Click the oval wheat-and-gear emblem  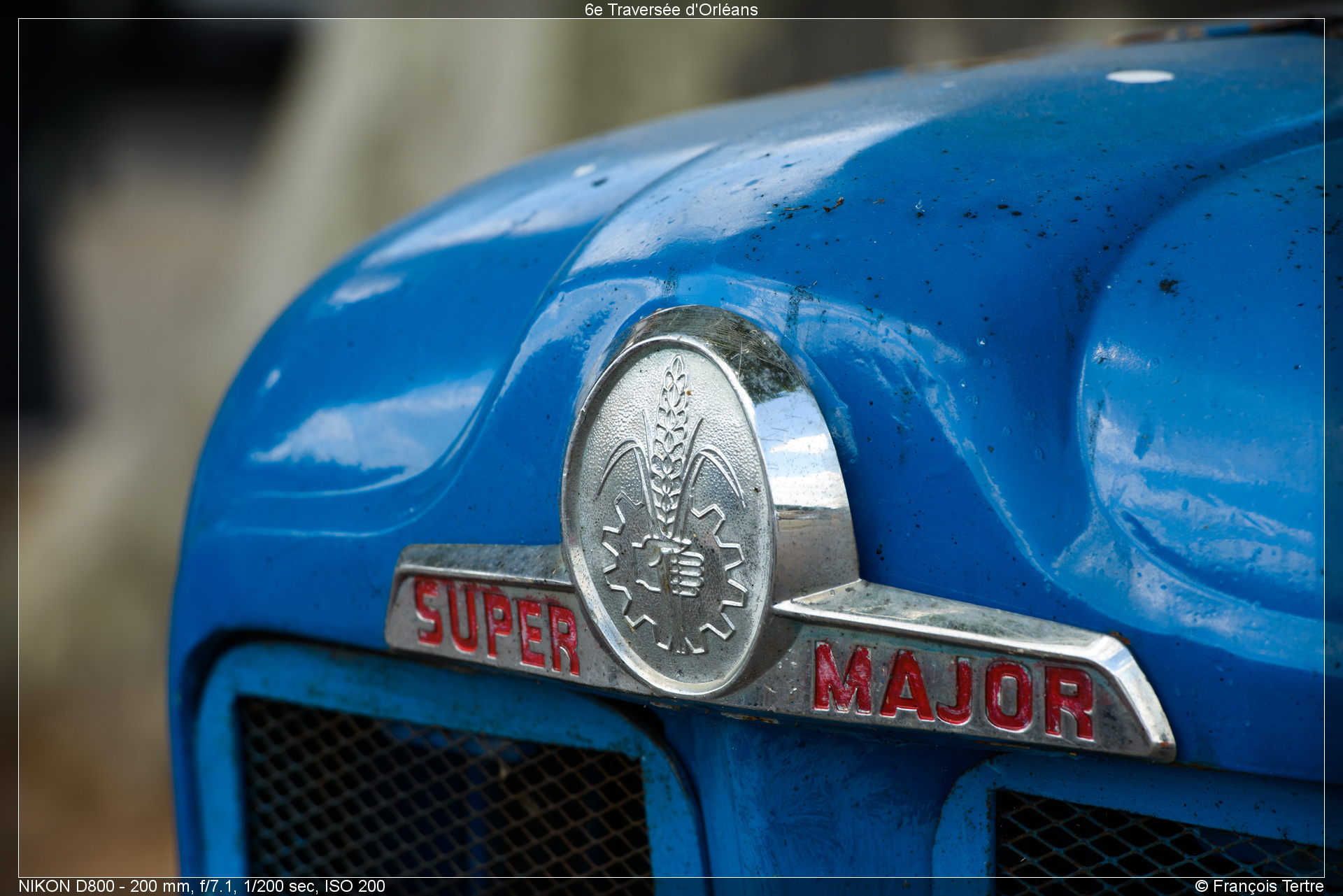pos(669,515)
